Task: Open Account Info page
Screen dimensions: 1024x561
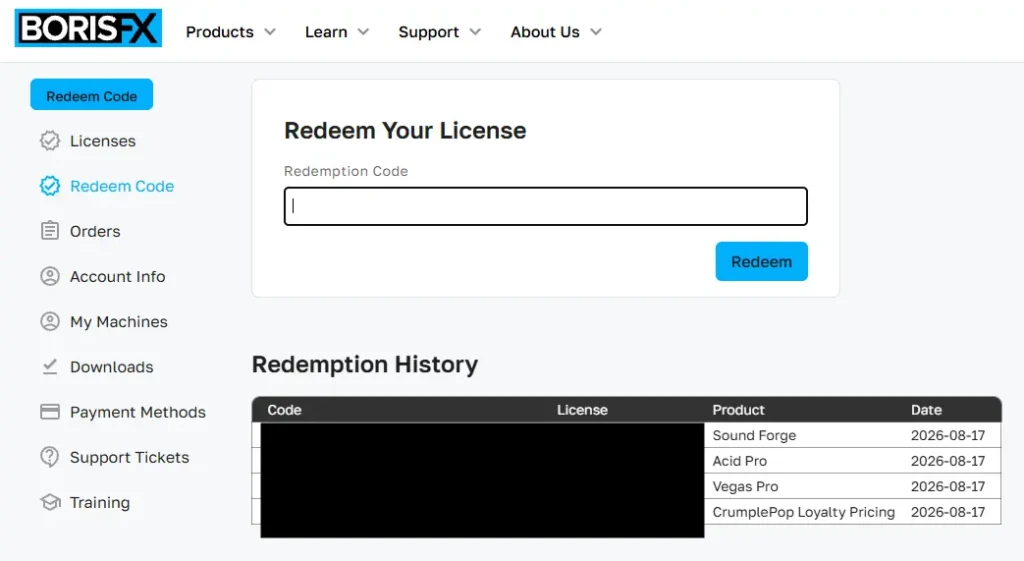Action: click(118, 276)
